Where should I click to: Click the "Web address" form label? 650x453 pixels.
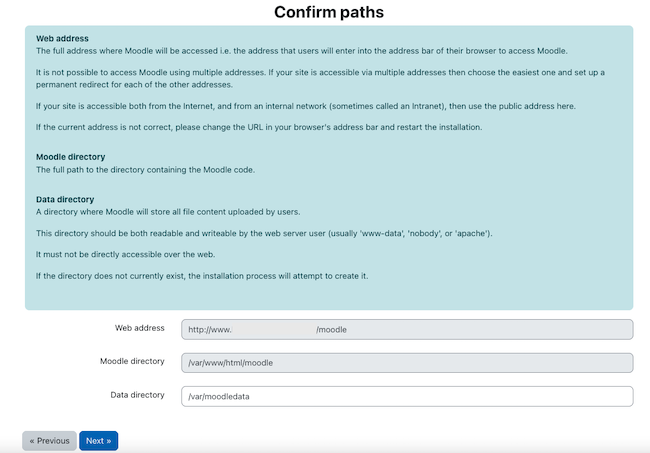140,328
